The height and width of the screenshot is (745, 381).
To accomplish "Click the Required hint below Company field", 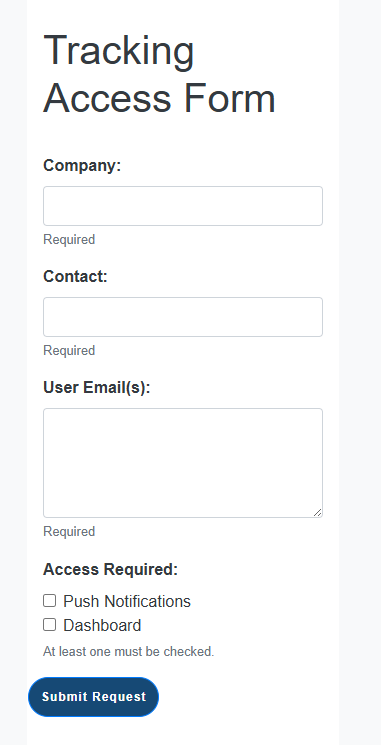I will pos(69,239).
